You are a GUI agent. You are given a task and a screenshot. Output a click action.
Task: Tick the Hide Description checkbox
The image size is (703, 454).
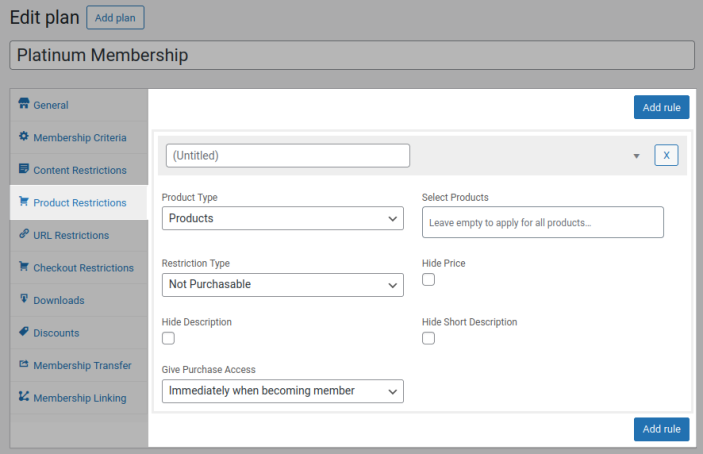click(x=168, y=339)
